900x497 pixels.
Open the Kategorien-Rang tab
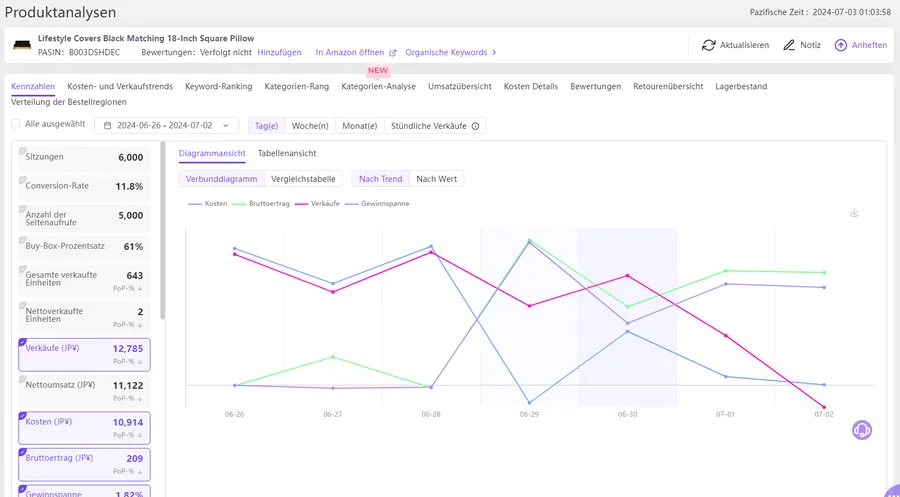[297, 87]
